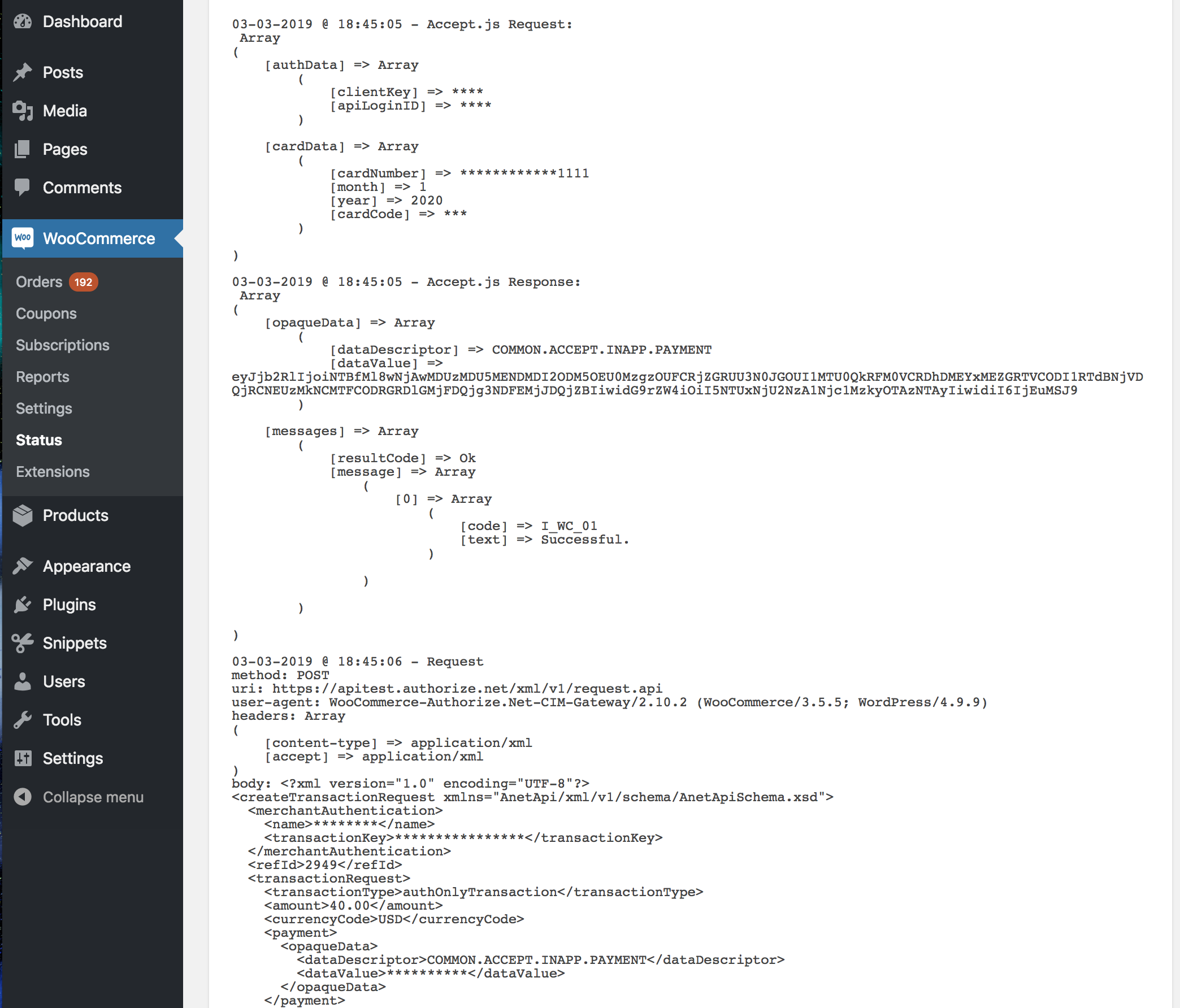Click the amount 40.00 XML line
This screenshot has height=1008, width=1180.
[x=354, y=906]
